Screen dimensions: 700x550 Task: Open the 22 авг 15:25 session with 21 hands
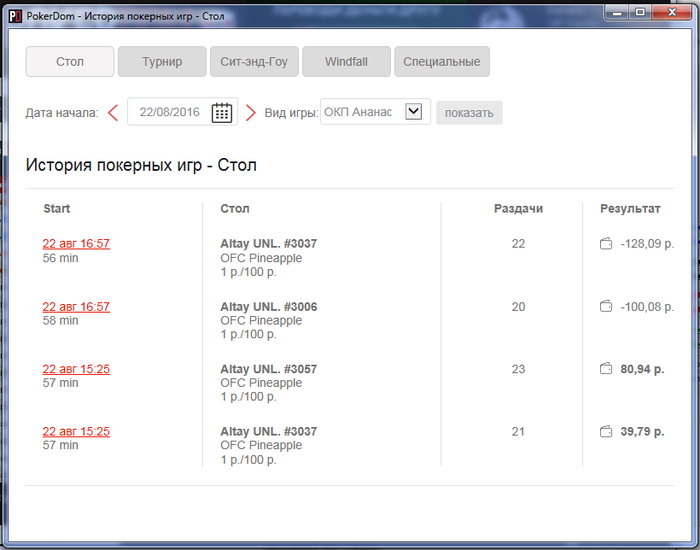point(76,432)
